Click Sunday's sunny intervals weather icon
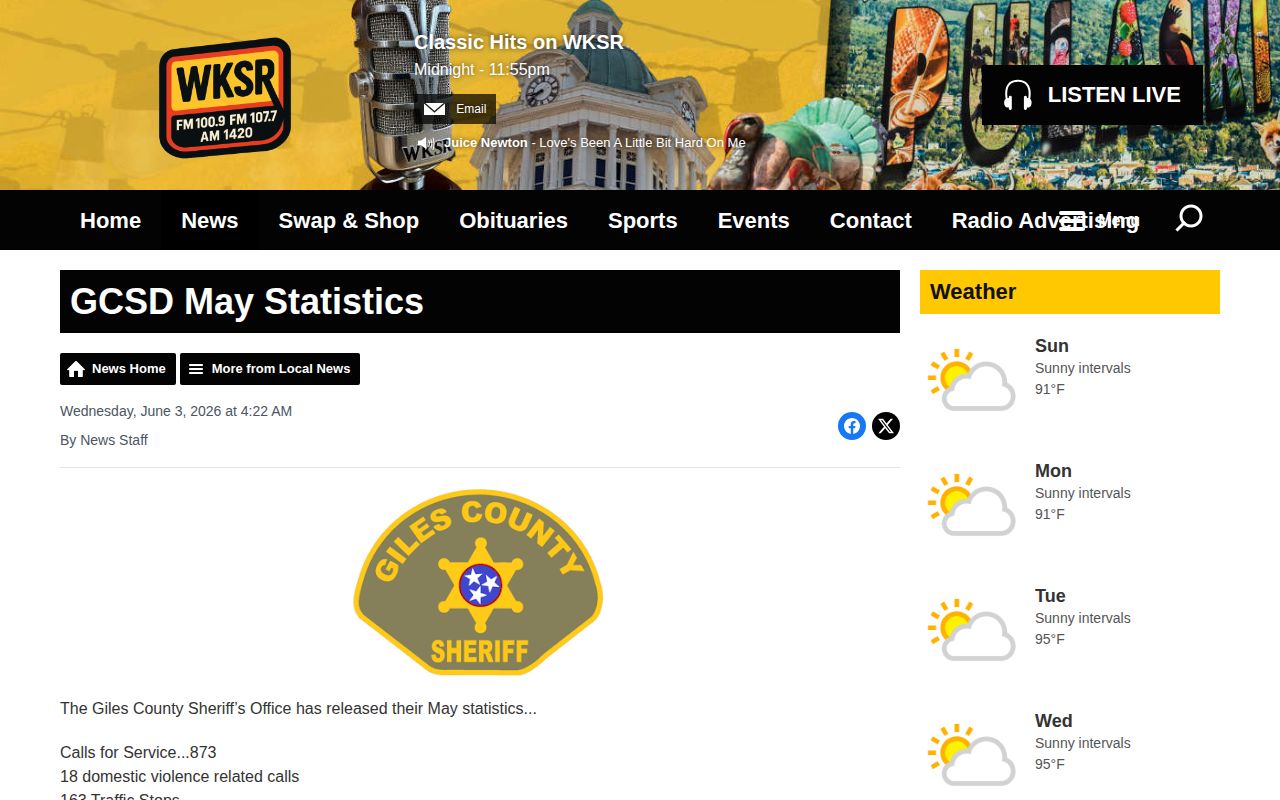This screenshot has width=1280, height=800. pos(971,379)
